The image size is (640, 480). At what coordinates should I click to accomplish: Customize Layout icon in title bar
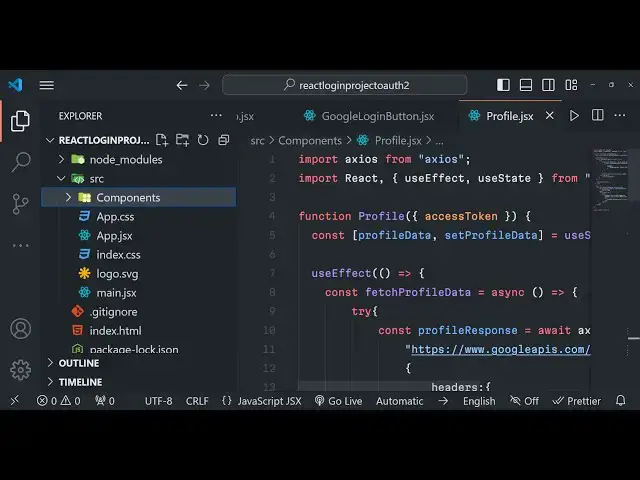pyautogui.click(x=571, y=85)
